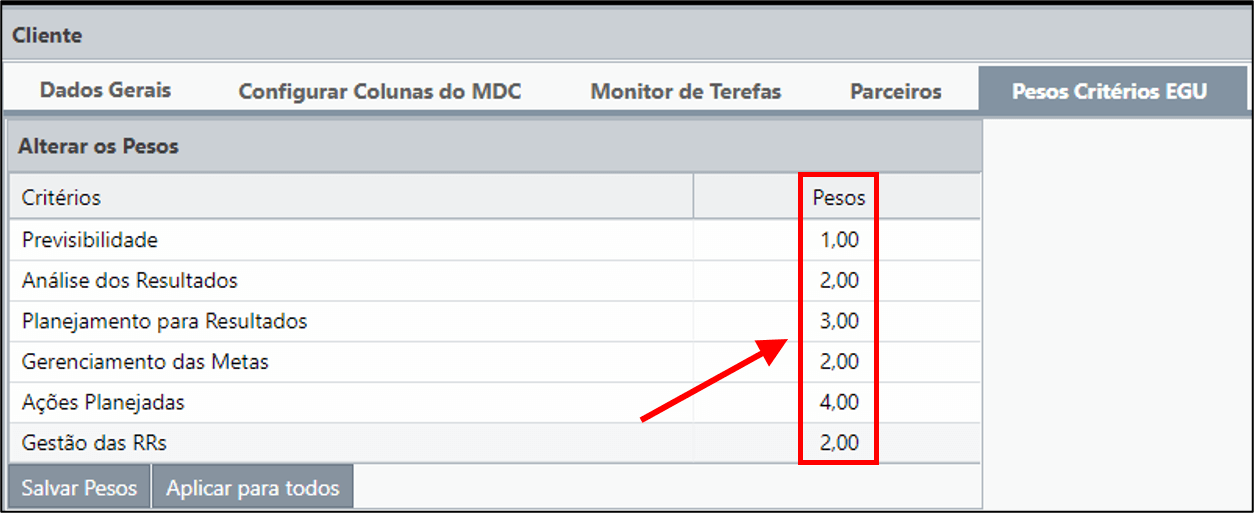Edit the Previsibilidade weight value 1,00
Screen dimensions: 1254x513
pos(839,240)
